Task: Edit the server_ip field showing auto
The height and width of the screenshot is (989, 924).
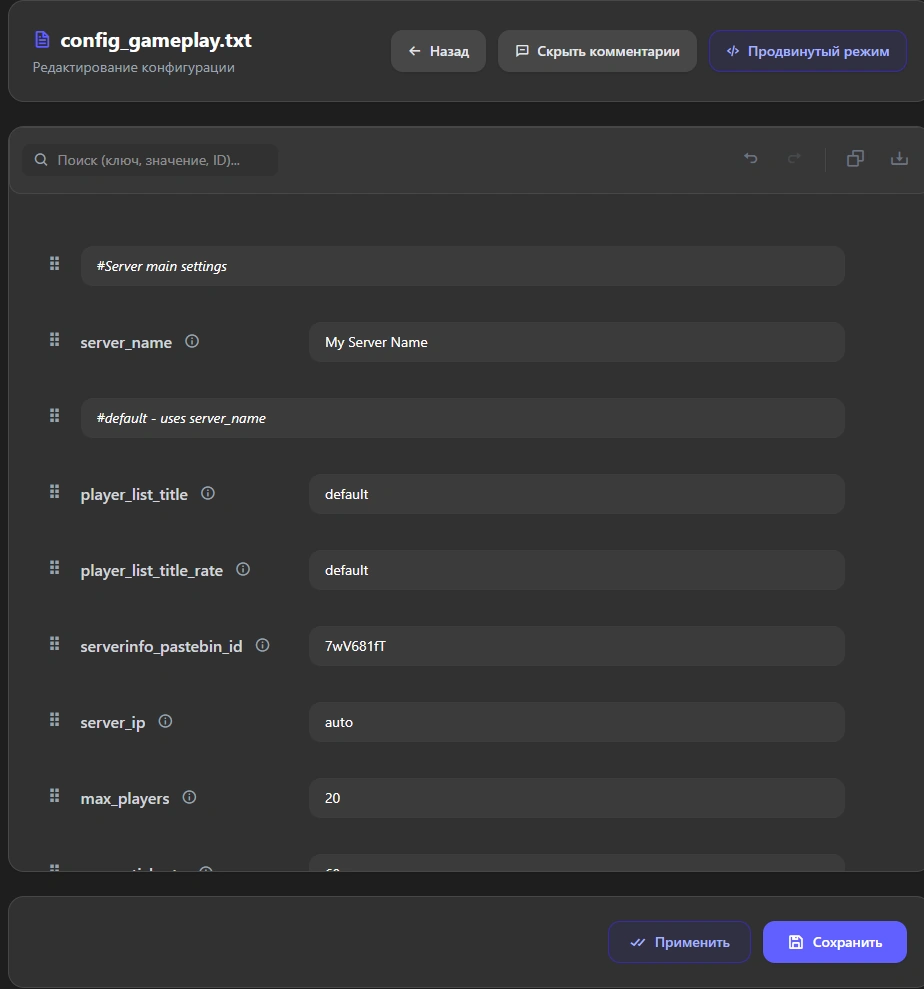Action: (x=576, y=722)
